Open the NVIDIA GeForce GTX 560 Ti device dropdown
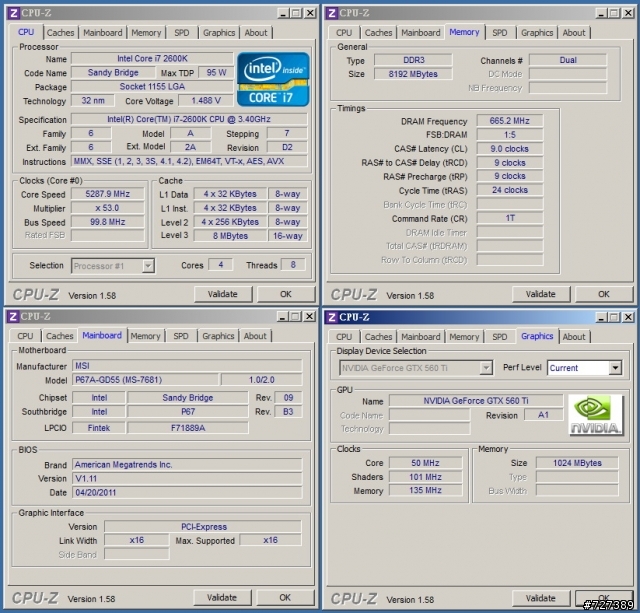The image size is (640, 613). click(x=485, y=368)
